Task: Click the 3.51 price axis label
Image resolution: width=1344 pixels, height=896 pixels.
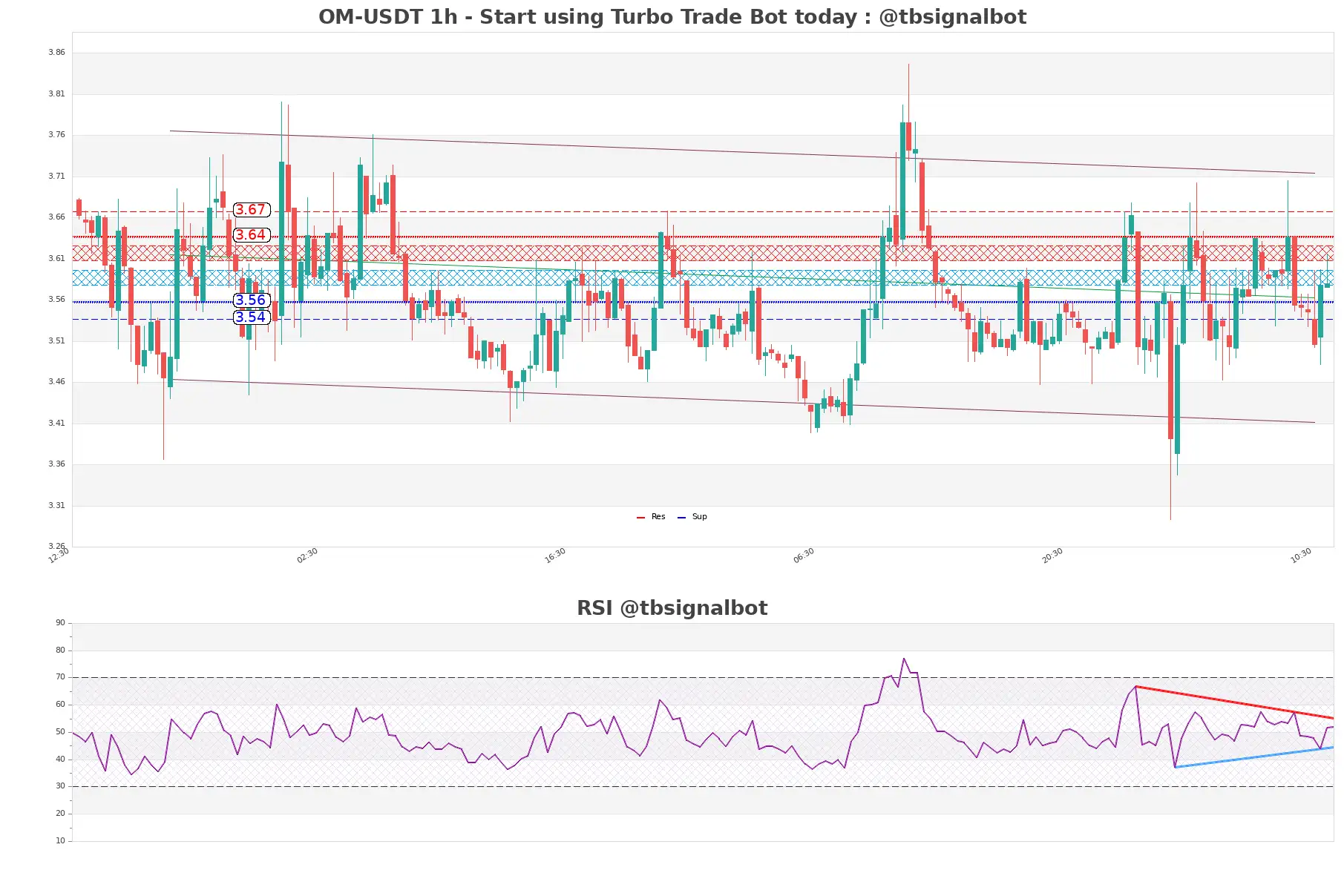Action: pyautogui.click(x=56, y=341)
